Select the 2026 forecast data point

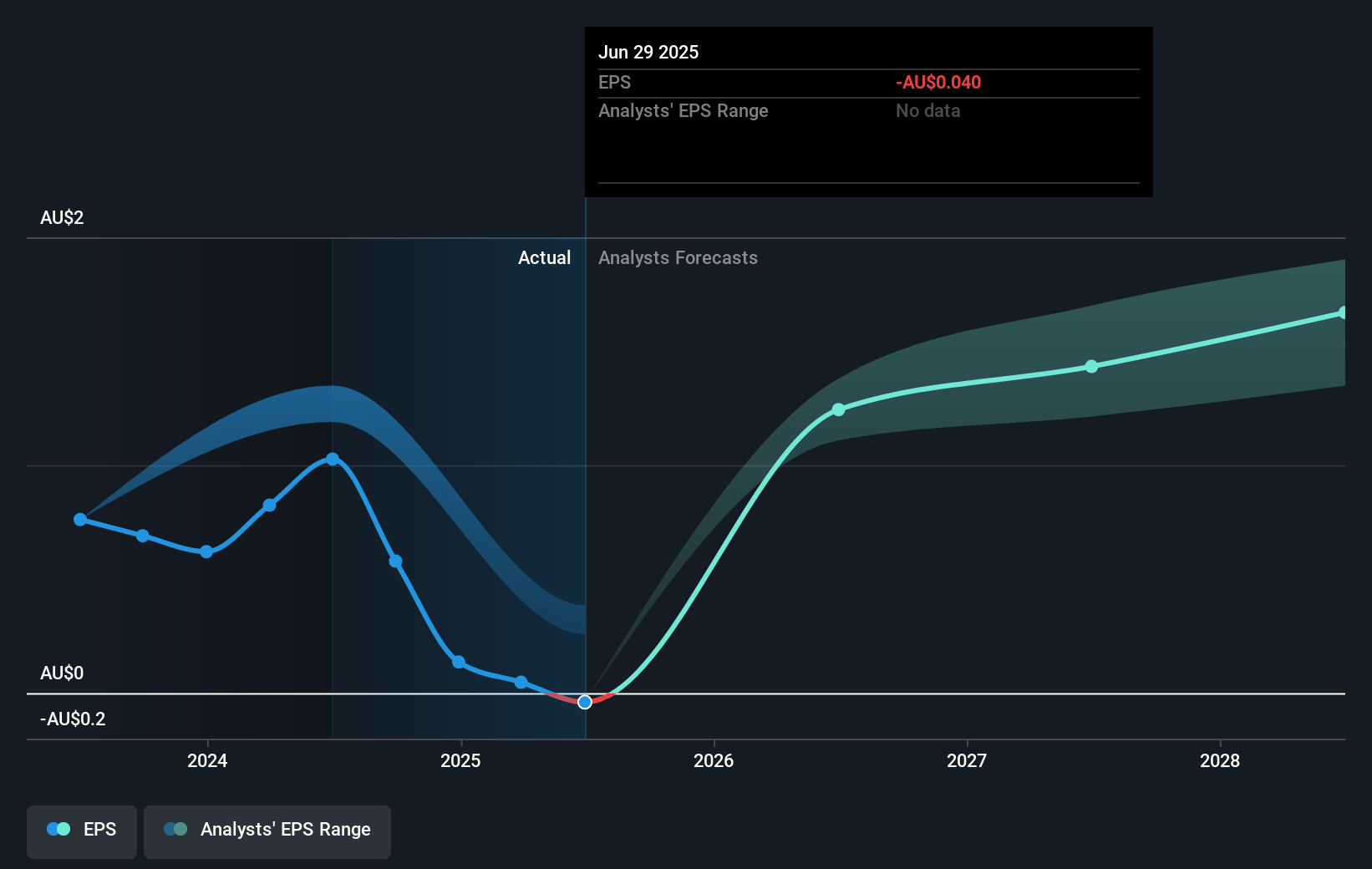[838, 409]
